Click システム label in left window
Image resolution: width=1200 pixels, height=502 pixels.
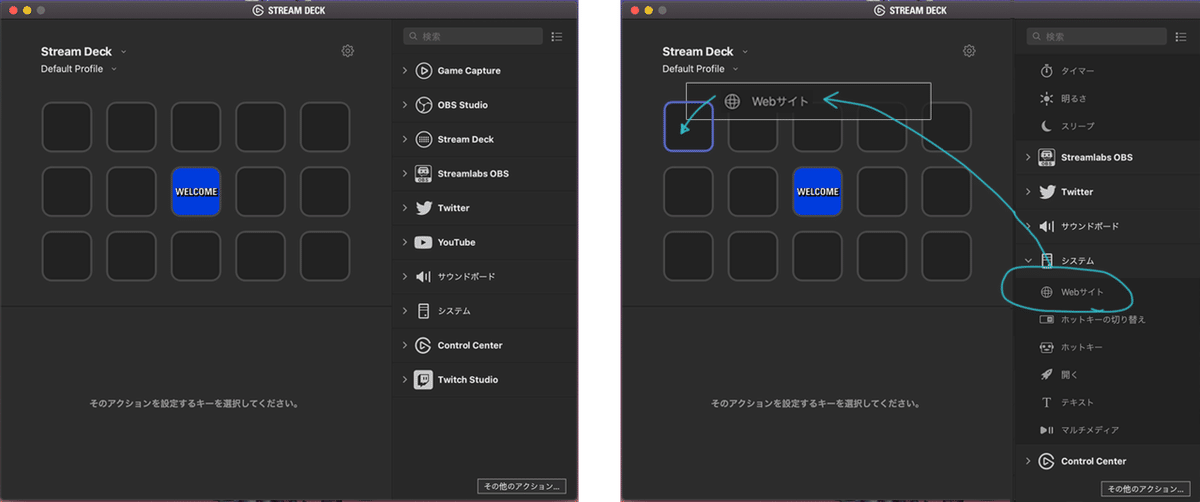pos(454,311)
